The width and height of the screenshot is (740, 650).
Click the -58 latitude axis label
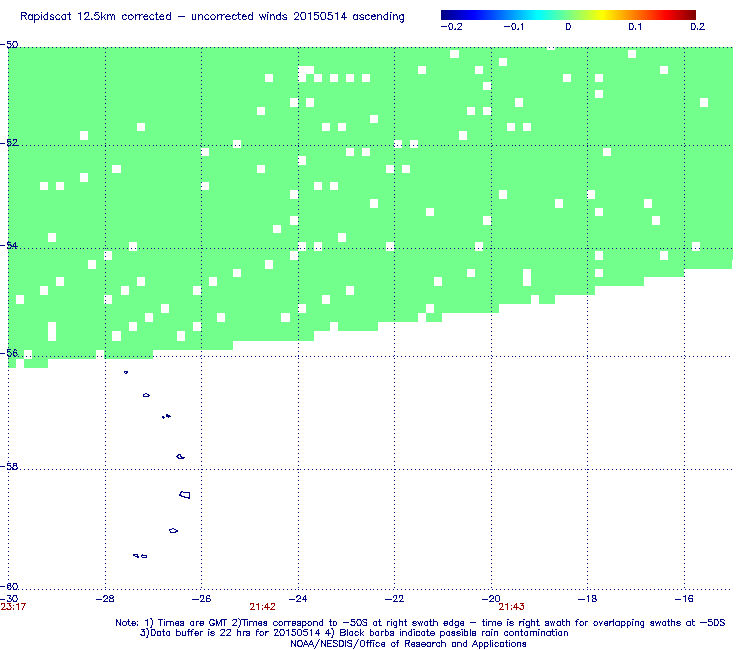click(x=9, y=466)
